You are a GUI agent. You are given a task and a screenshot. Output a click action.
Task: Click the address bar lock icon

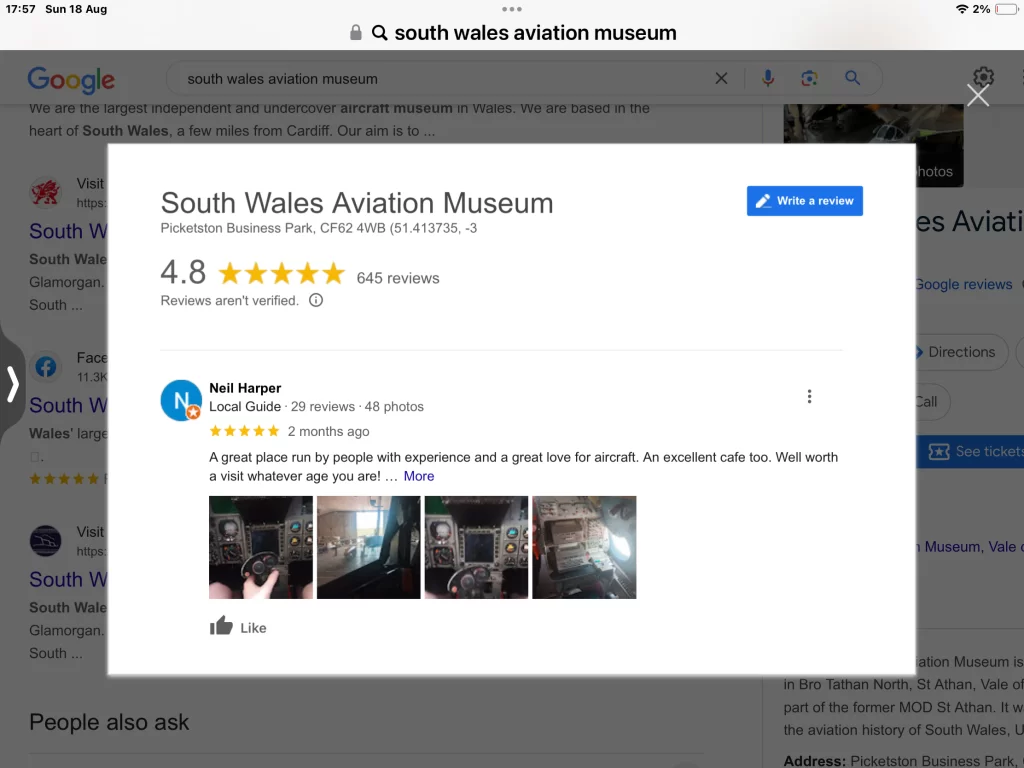coord(356,33)
